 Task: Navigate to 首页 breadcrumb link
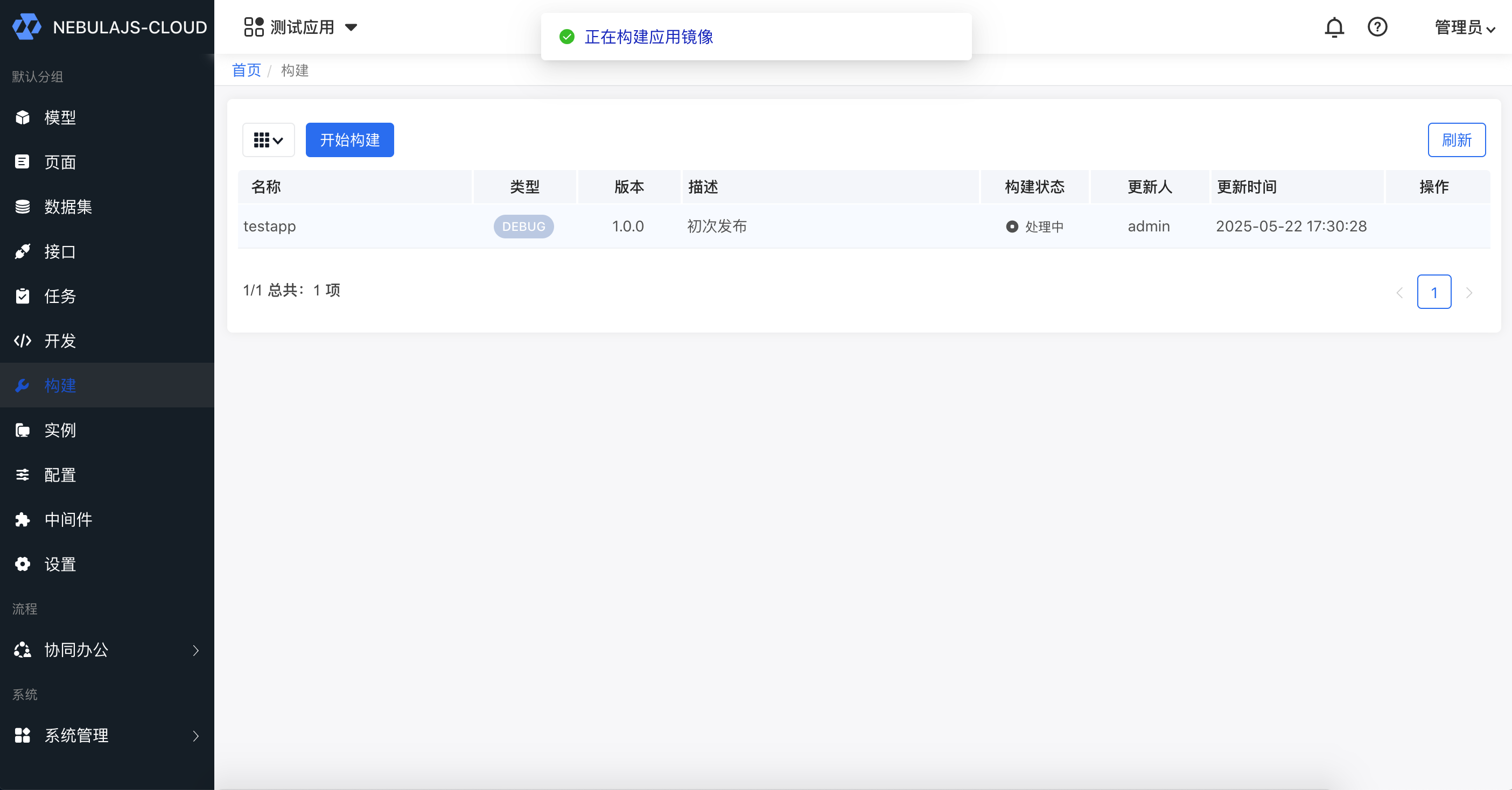tap(246, 70)
